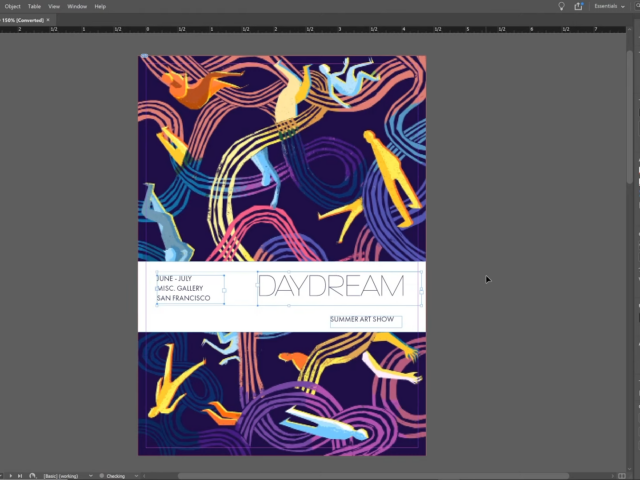This screenshot has height=480, width=640.
Task: Click the lightbulb Learn icon
Action: [x=562, y=6]
